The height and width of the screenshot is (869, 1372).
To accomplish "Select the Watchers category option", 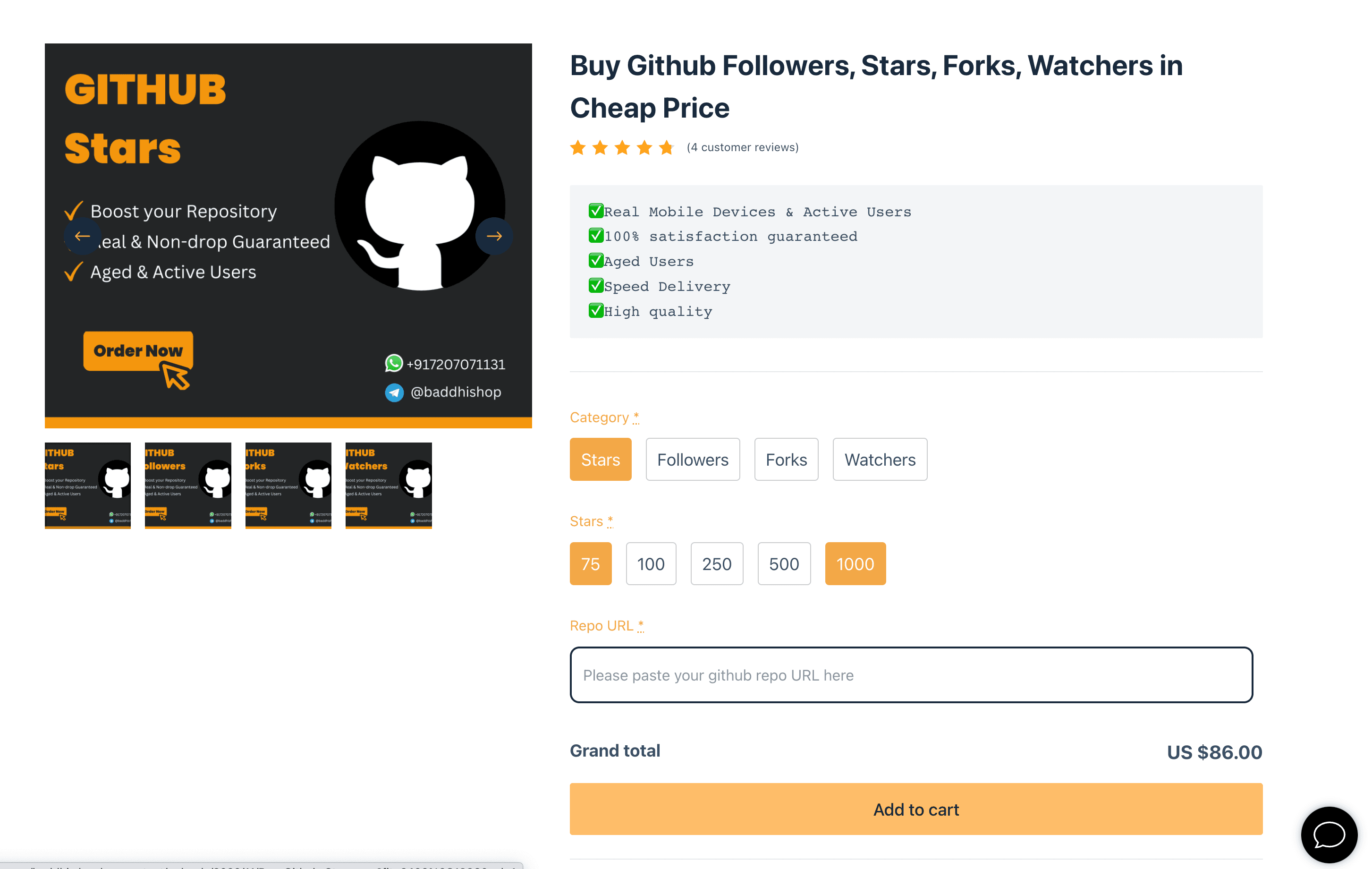I will coord(880,459).
